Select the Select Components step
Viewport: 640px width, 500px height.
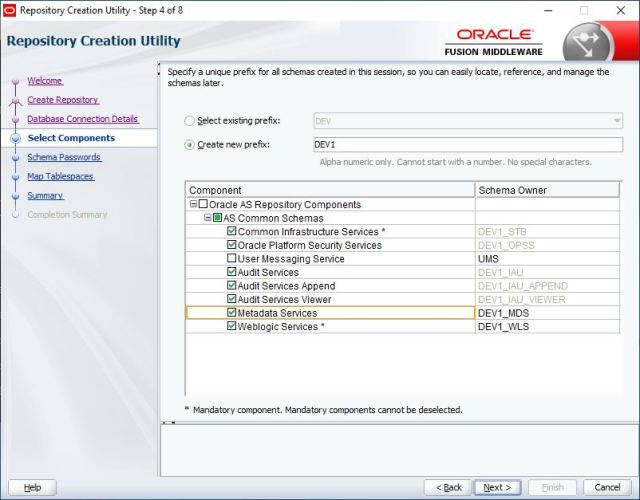coord(71,138)
